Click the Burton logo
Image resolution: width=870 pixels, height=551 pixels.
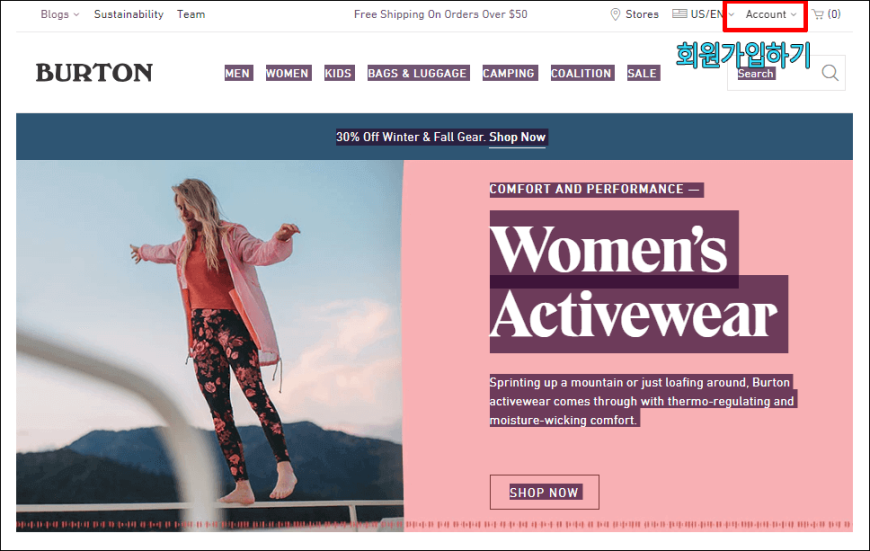pos(94,73)
